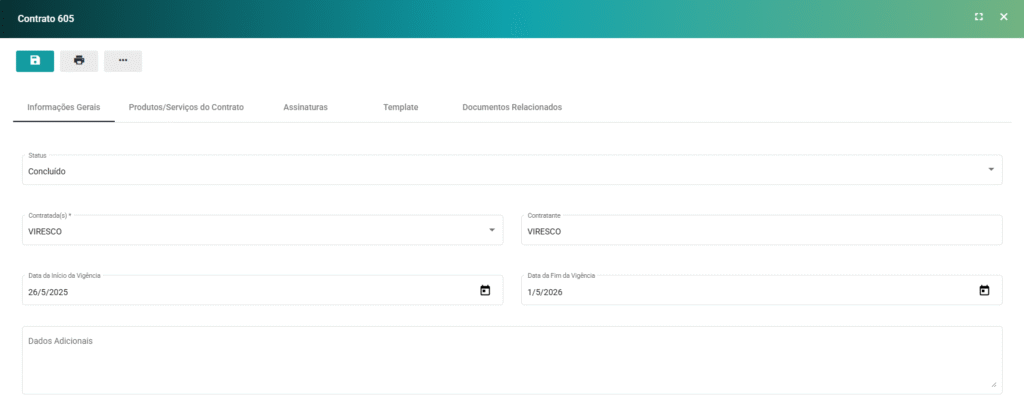Click the save contract floppy disk icon
1024x401 pixels.
tap(35, 61)
